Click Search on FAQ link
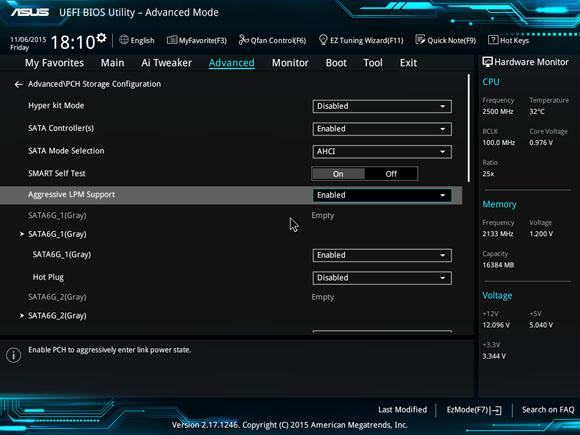 tap(548, 410)
